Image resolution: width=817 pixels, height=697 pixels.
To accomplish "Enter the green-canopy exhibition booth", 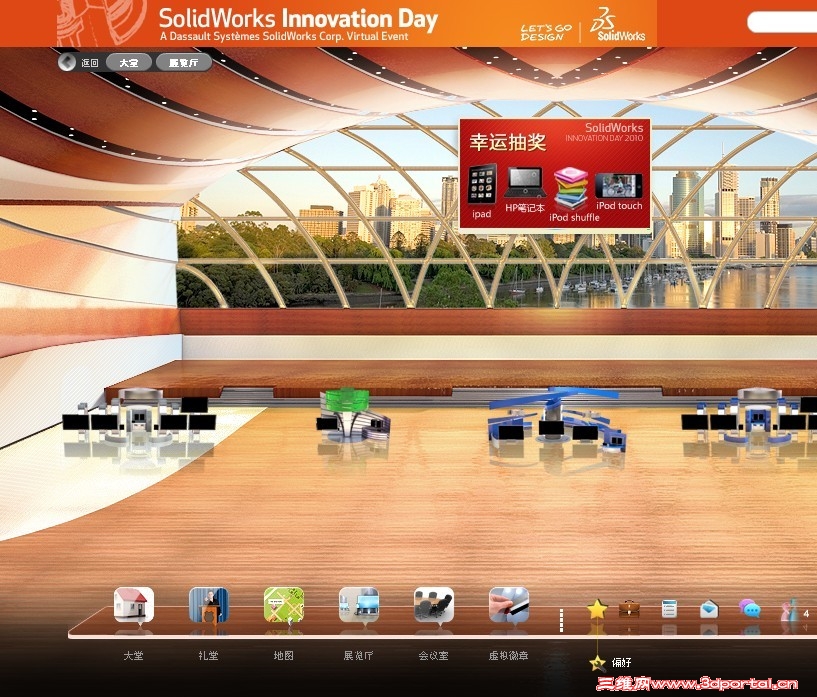I will pyautogui.click(x=352, y=416).
